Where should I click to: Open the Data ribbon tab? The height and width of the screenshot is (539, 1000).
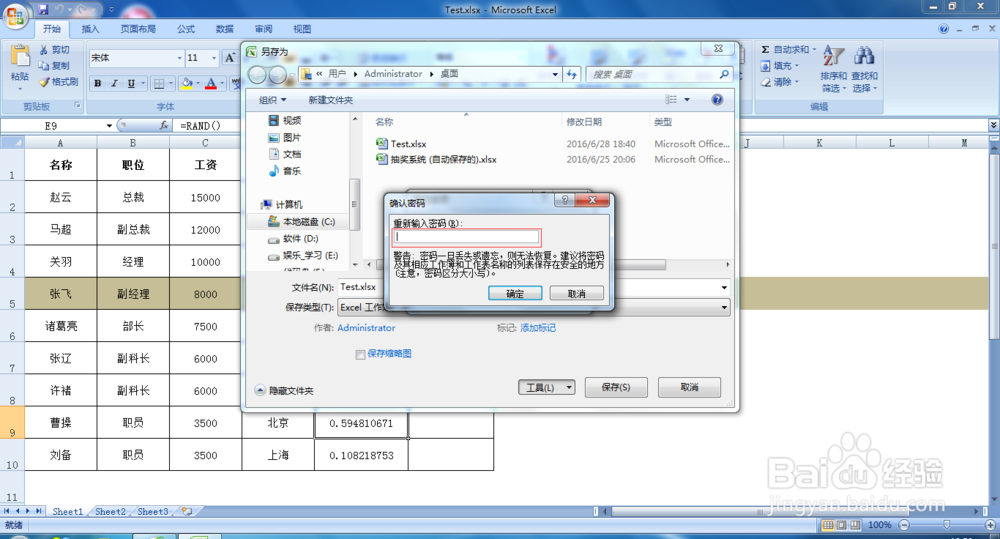click(x=224, y=29)
